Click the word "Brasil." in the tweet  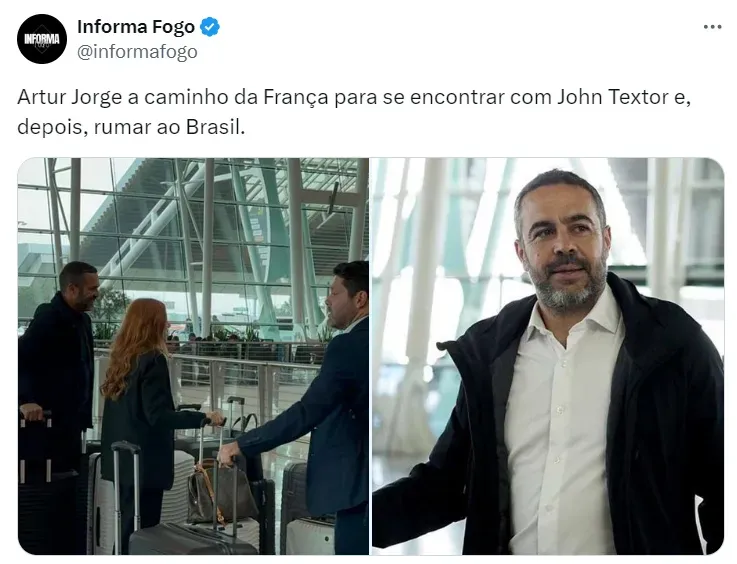coord(216,127)
